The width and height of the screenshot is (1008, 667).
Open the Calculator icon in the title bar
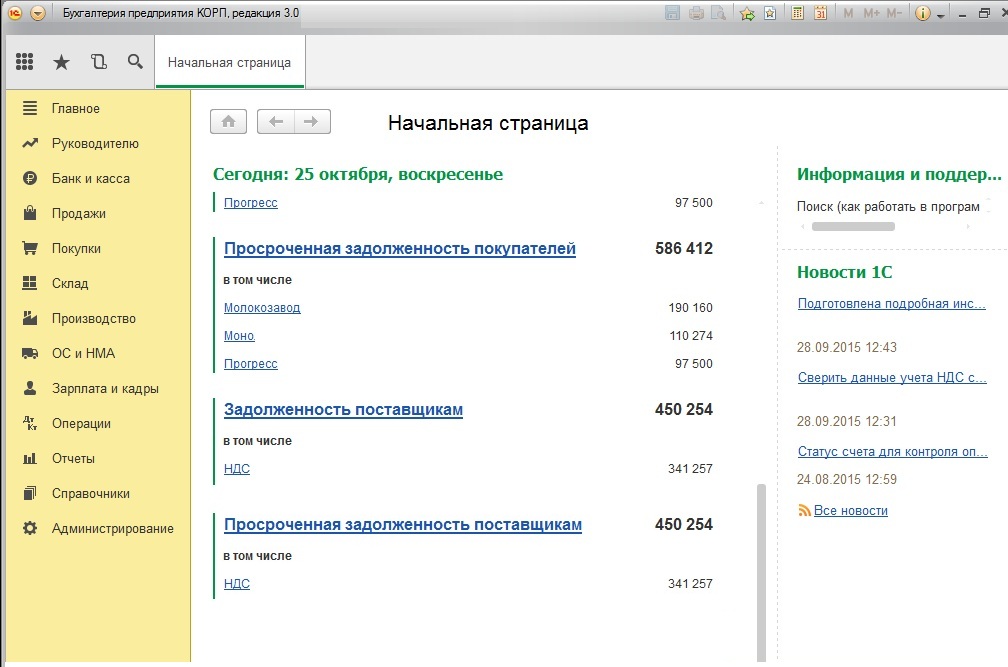pyautogui.click(x=797, y=13)
